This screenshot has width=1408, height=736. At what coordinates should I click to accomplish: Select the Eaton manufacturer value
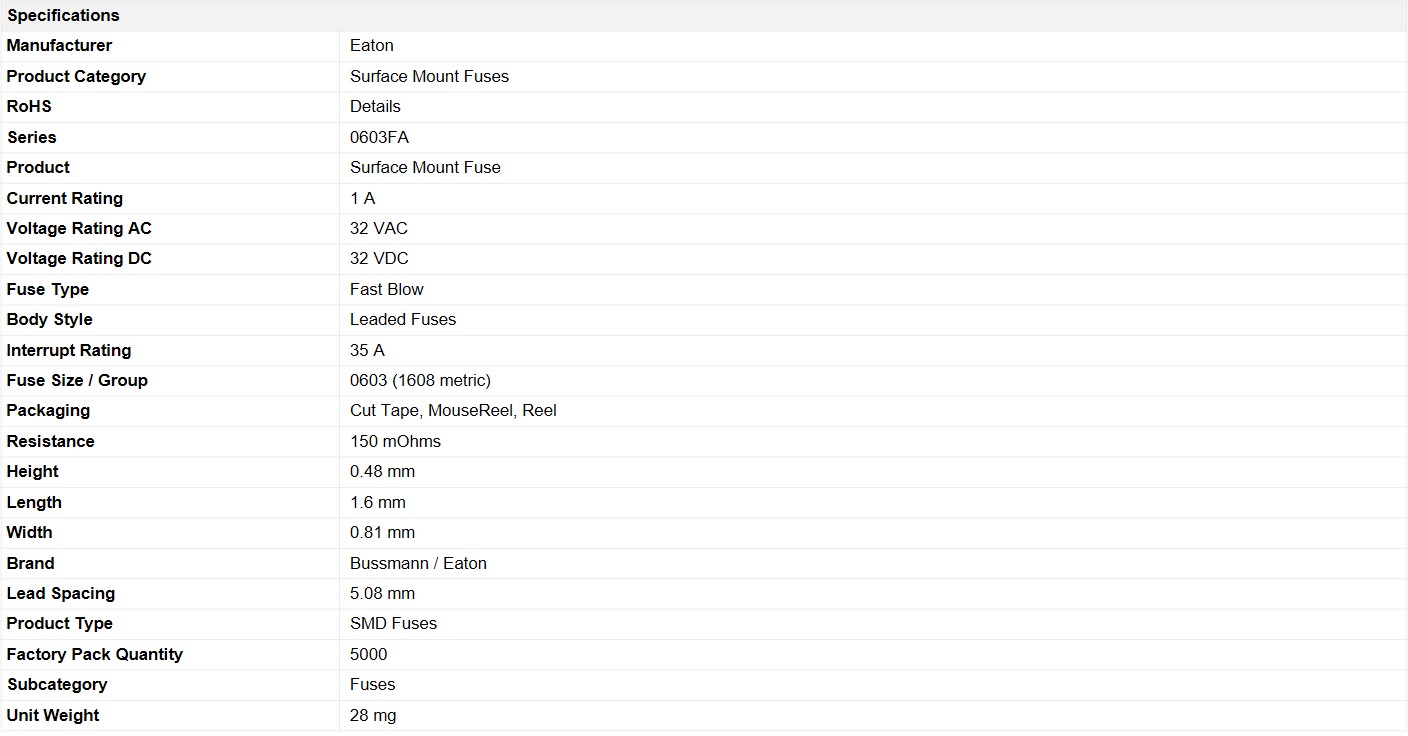pyautogui.click(x=372, y=45)
